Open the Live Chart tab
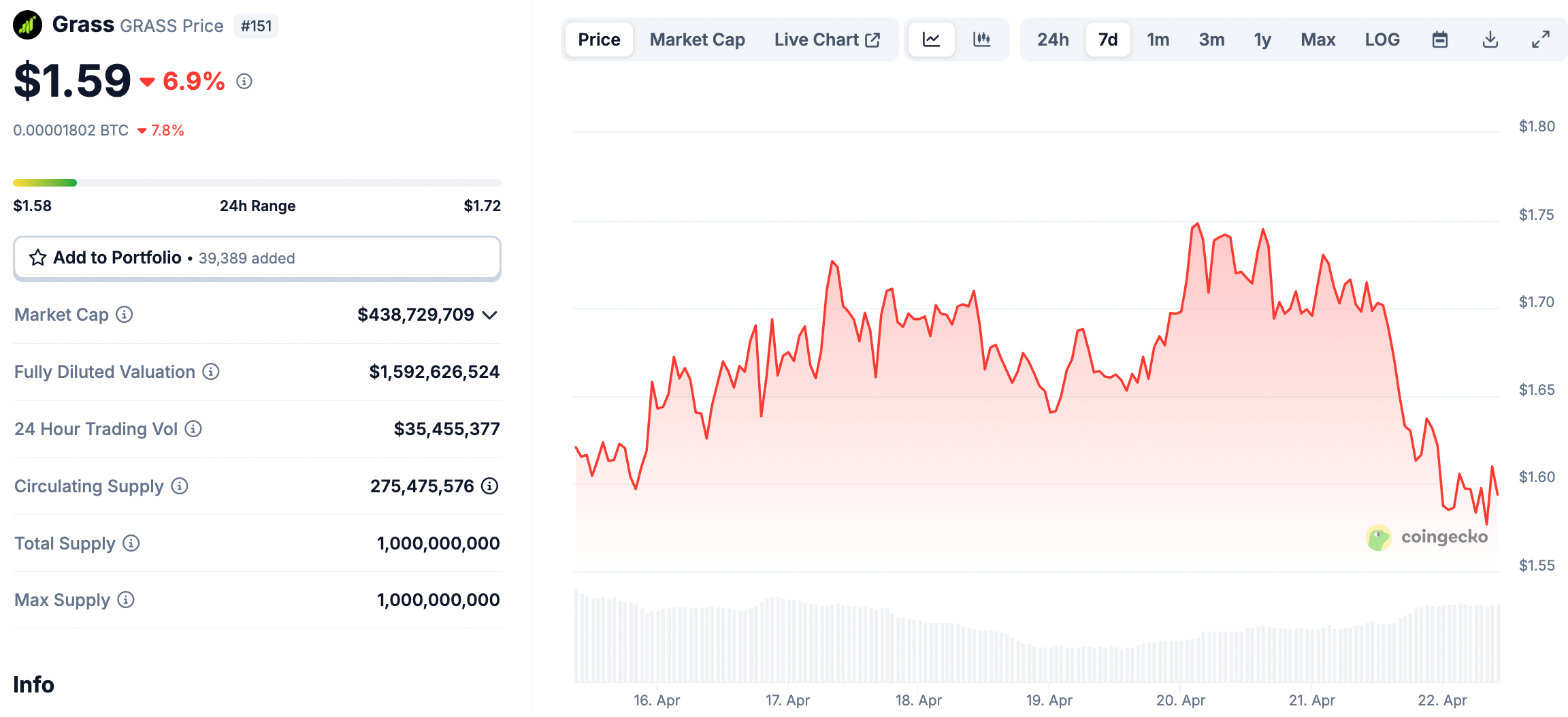The height and width of the screenshot is (717, 1568). [827, 39]
